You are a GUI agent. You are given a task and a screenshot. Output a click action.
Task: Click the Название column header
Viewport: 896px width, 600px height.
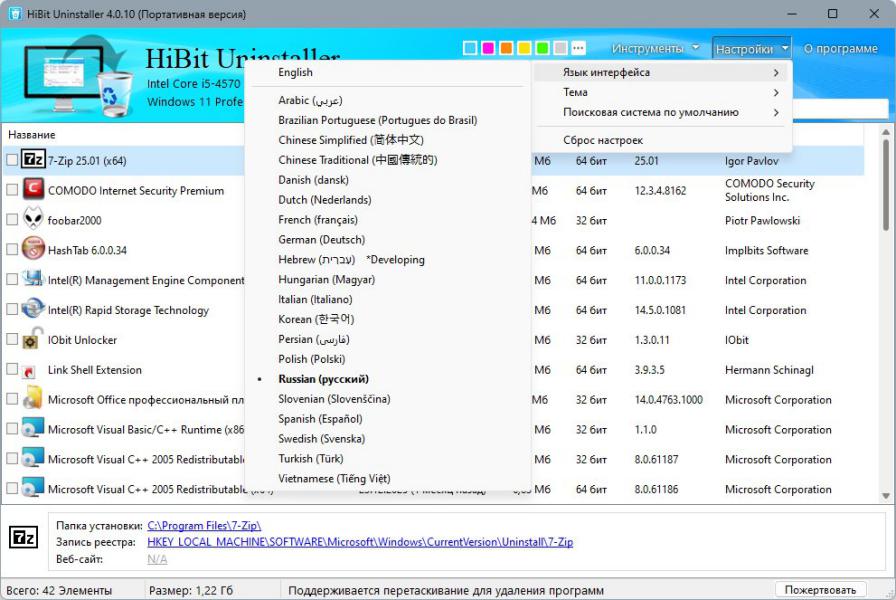click(32, 135)
